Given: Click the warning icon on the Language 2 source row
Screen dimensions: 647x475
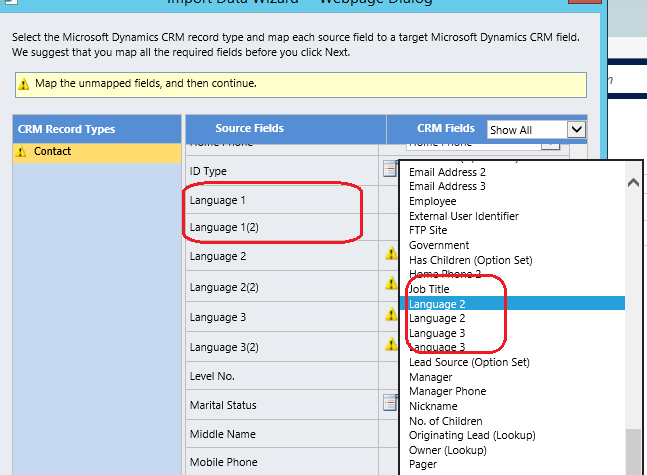Looking at the screenshot, I should (391, 253).
